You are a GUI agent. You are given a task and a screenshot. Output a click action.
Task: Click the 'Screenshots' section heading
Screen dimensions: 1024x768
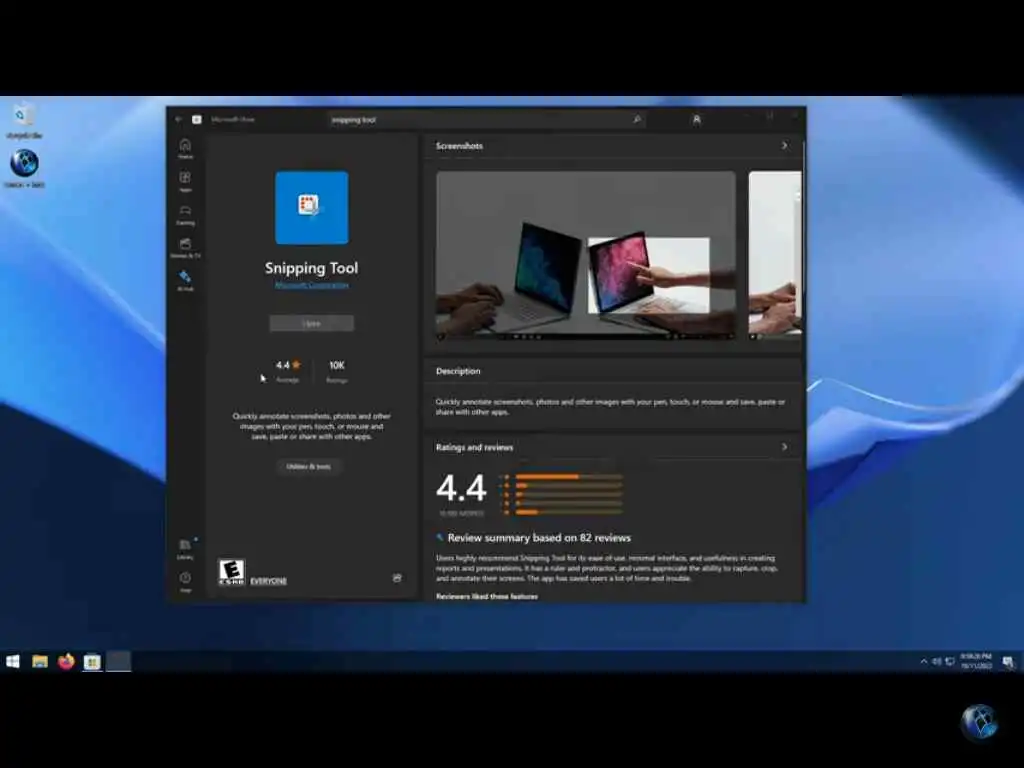[x=460, y=146]
